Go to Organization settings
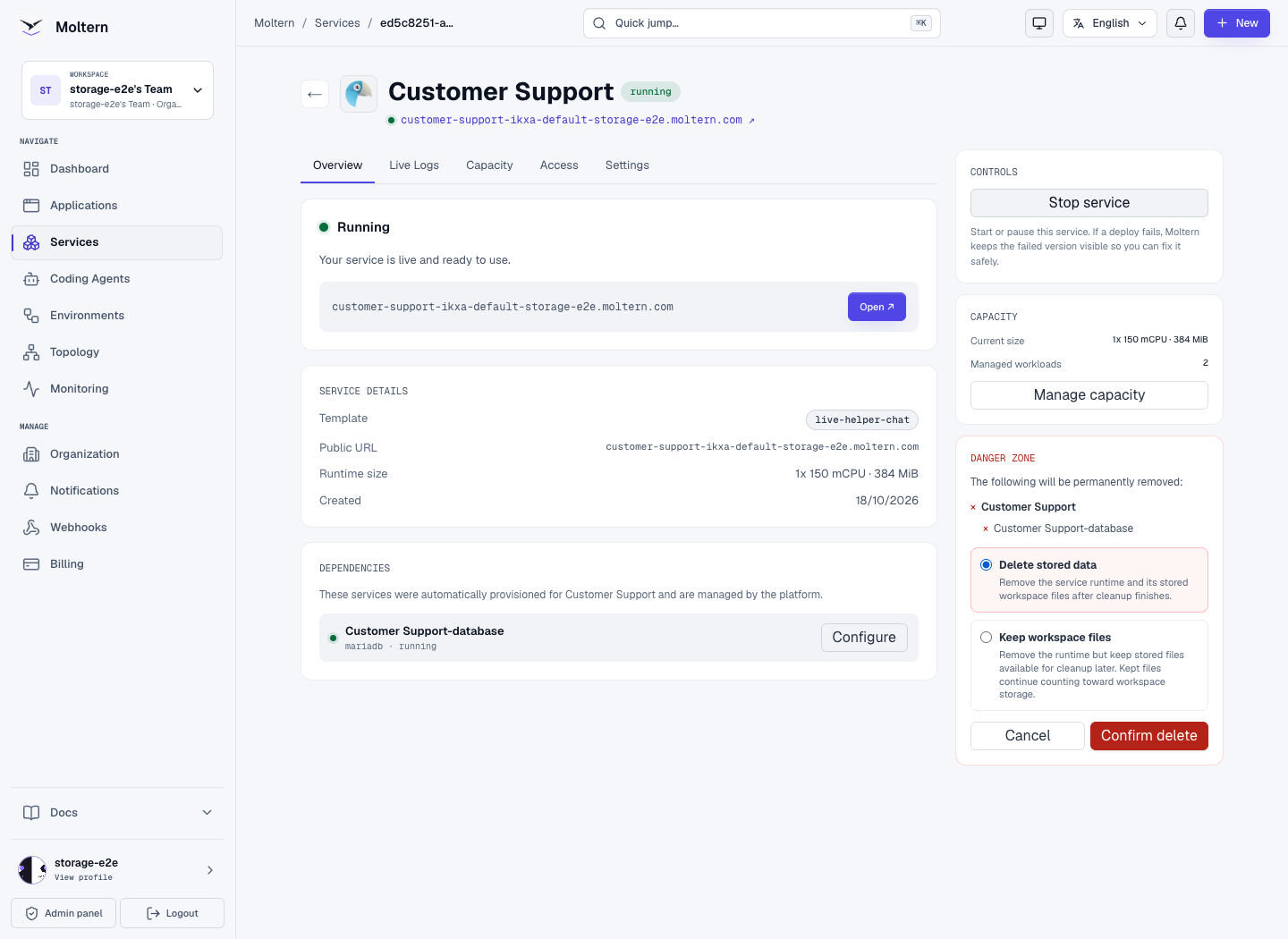The height and width of the screenshot is (939, 1288). coord(116,454)
